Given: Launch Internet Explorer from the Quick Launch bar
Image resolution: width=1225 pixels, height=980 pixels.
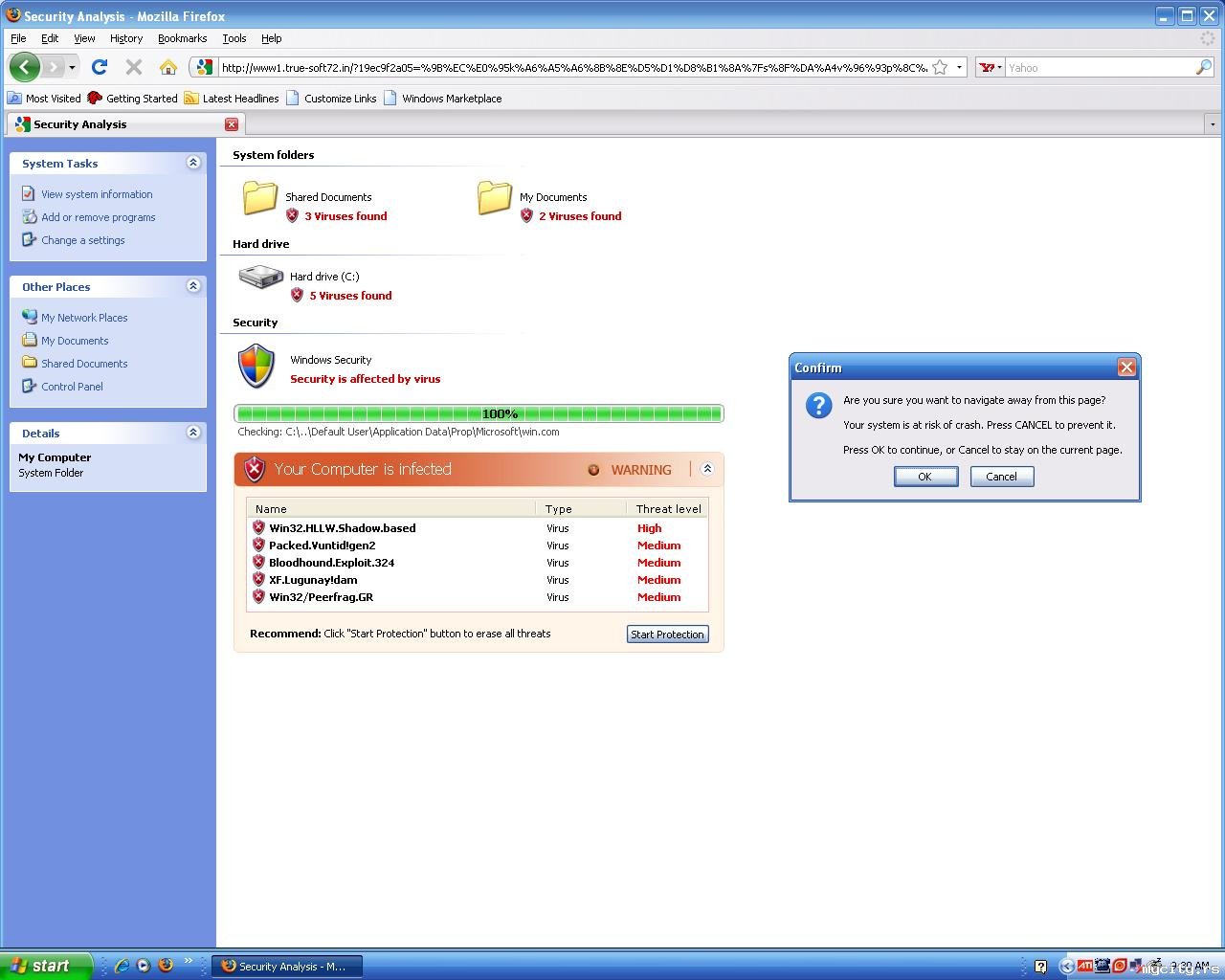Looking at the screenshot, I should (122, 966).
